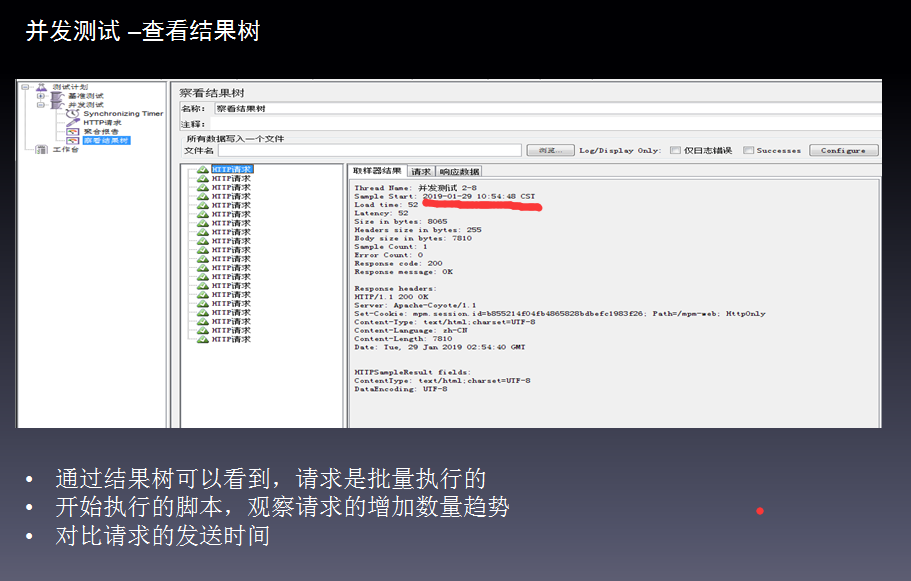Open the 响应数据 tab
This screenshot has width=911, height=581.
(459, 171)
